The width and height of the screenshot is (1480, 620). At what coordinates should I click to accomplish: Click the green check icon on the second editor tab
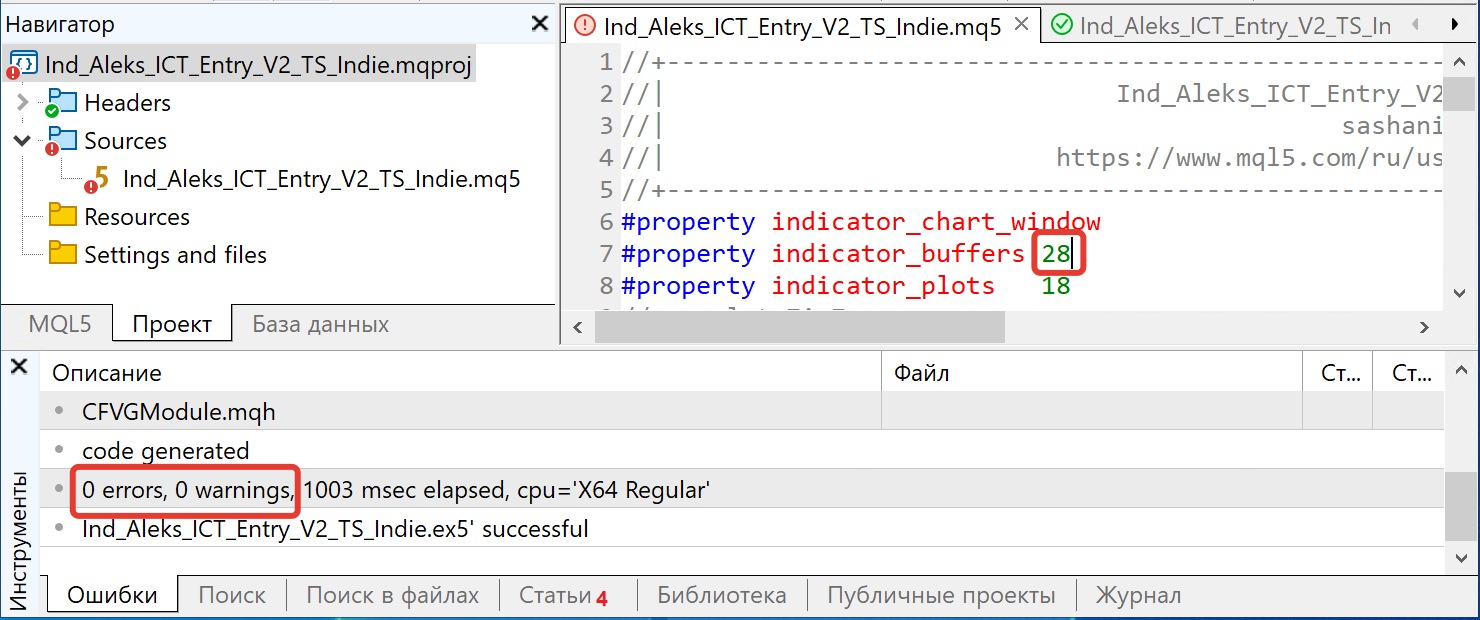pos(1063,26)
